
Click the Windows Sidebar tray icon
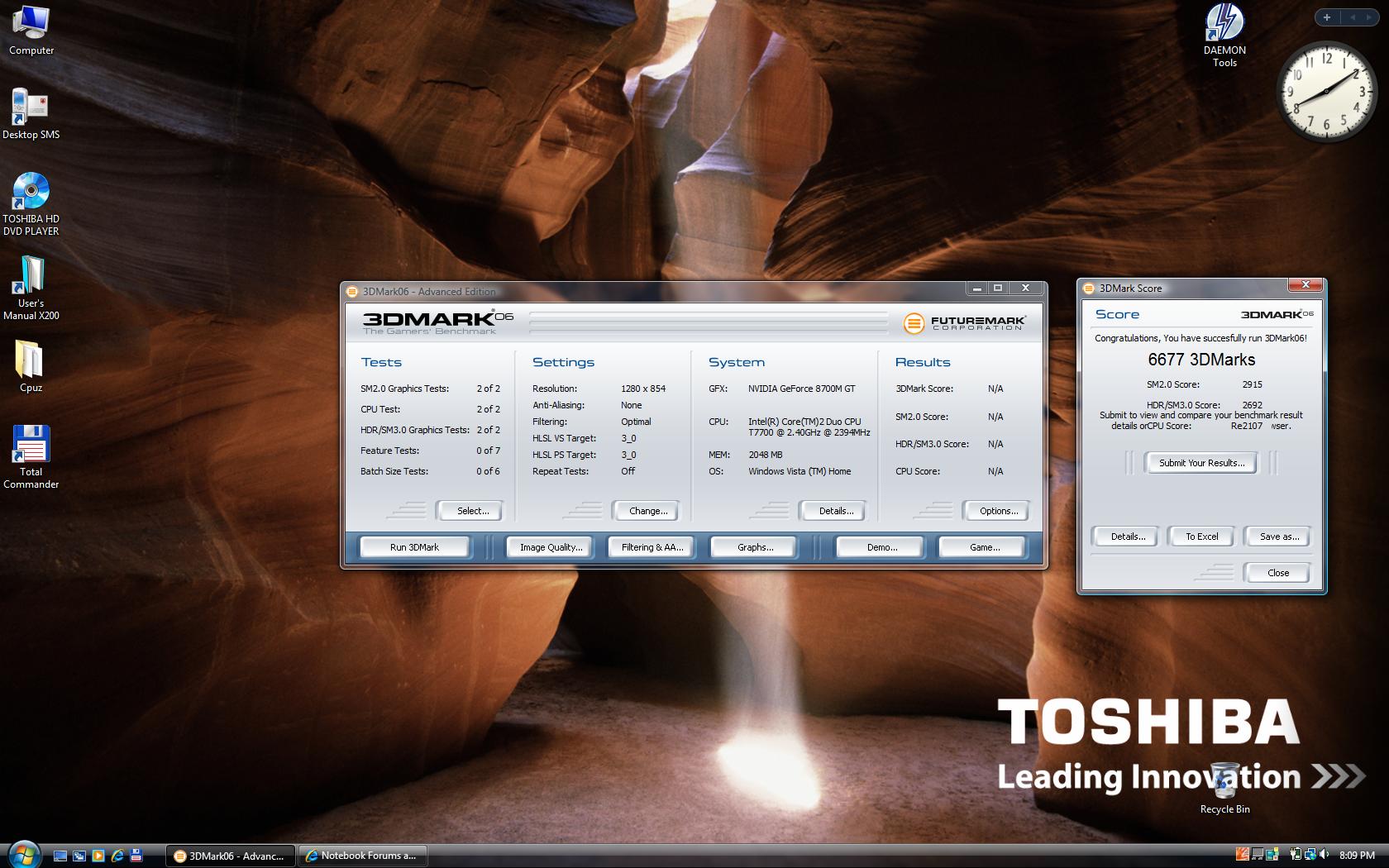[x=1272, y=855]
